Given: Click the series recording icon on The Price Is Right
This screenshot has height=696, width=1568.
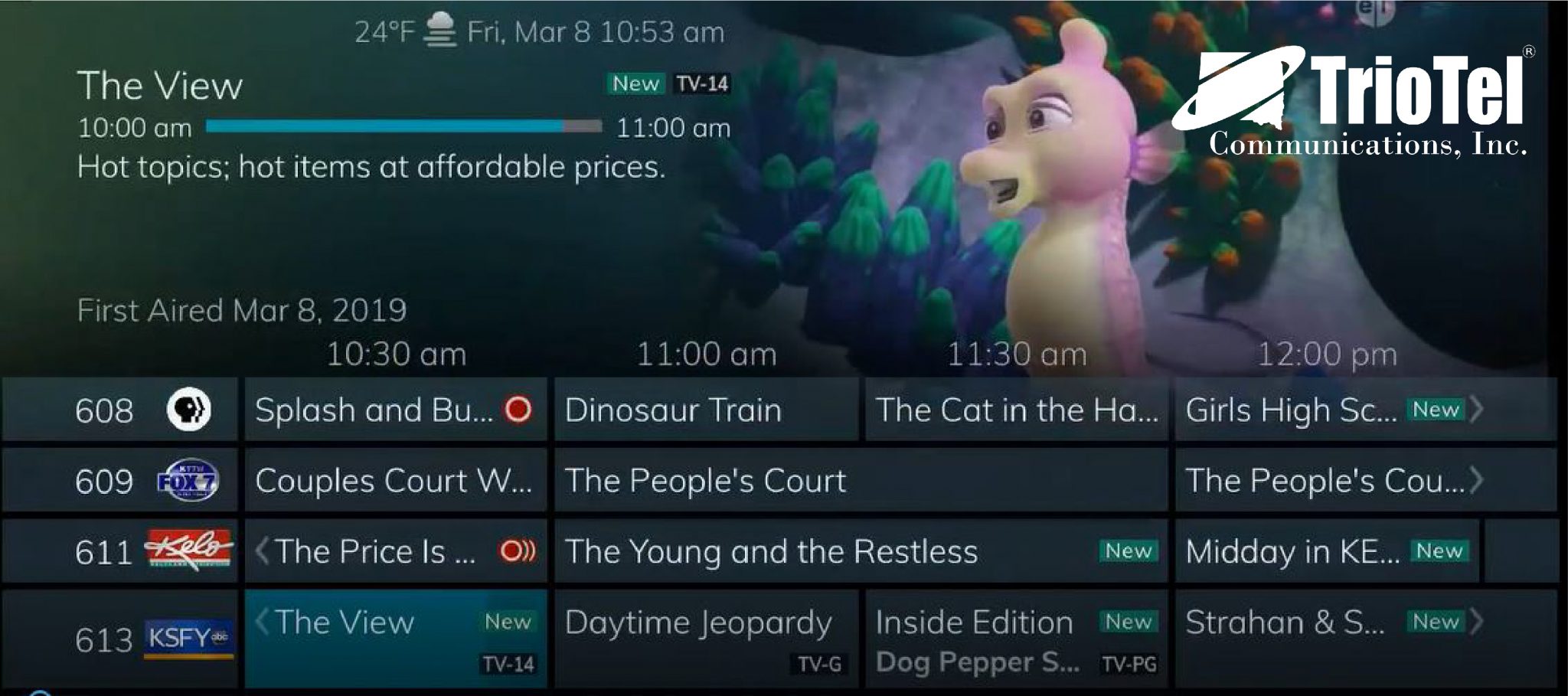Looking at the screenshot, I should click(518, 551).
